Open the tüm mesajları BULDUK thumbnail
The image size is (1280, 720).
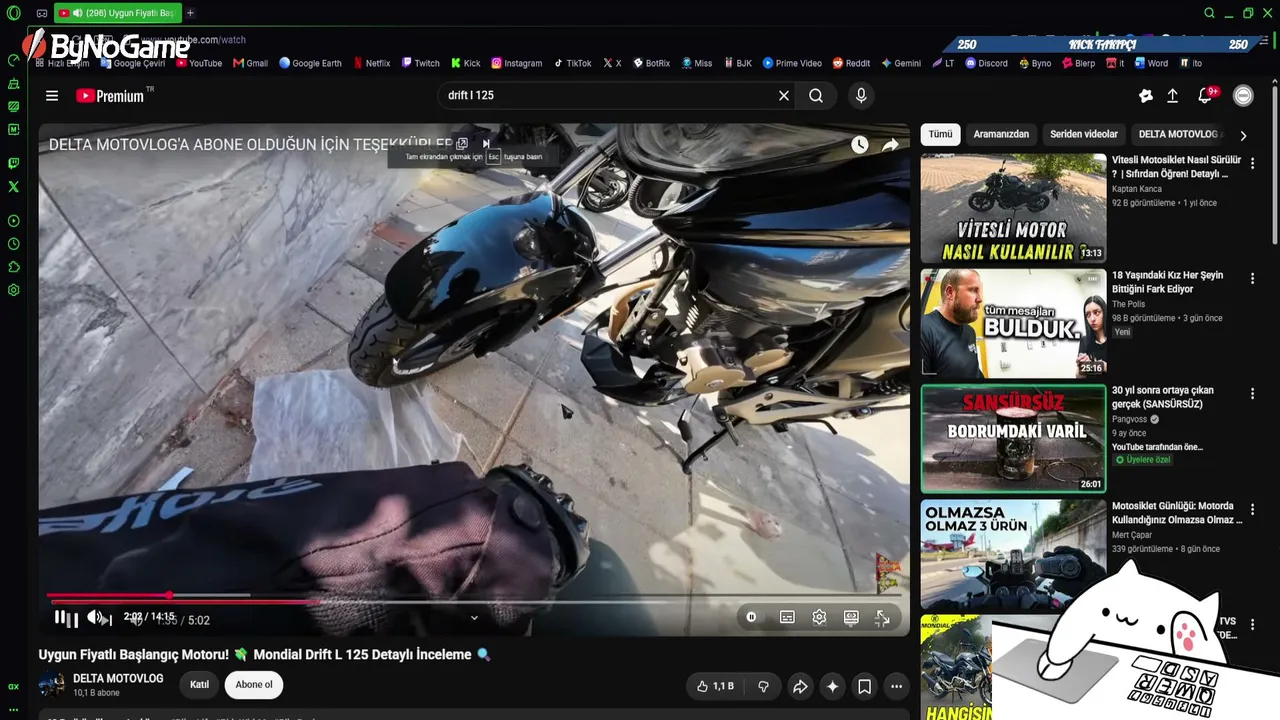[1013, 323]
